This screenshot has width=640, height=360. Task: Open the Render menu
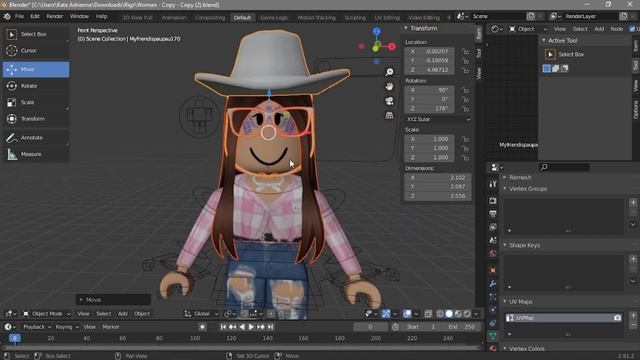coord(55,16)
